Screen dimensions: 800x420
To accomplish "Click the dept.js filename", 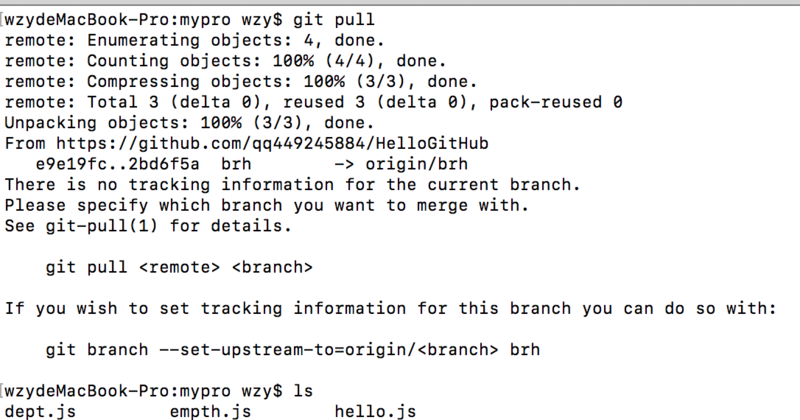I will 40,411.
